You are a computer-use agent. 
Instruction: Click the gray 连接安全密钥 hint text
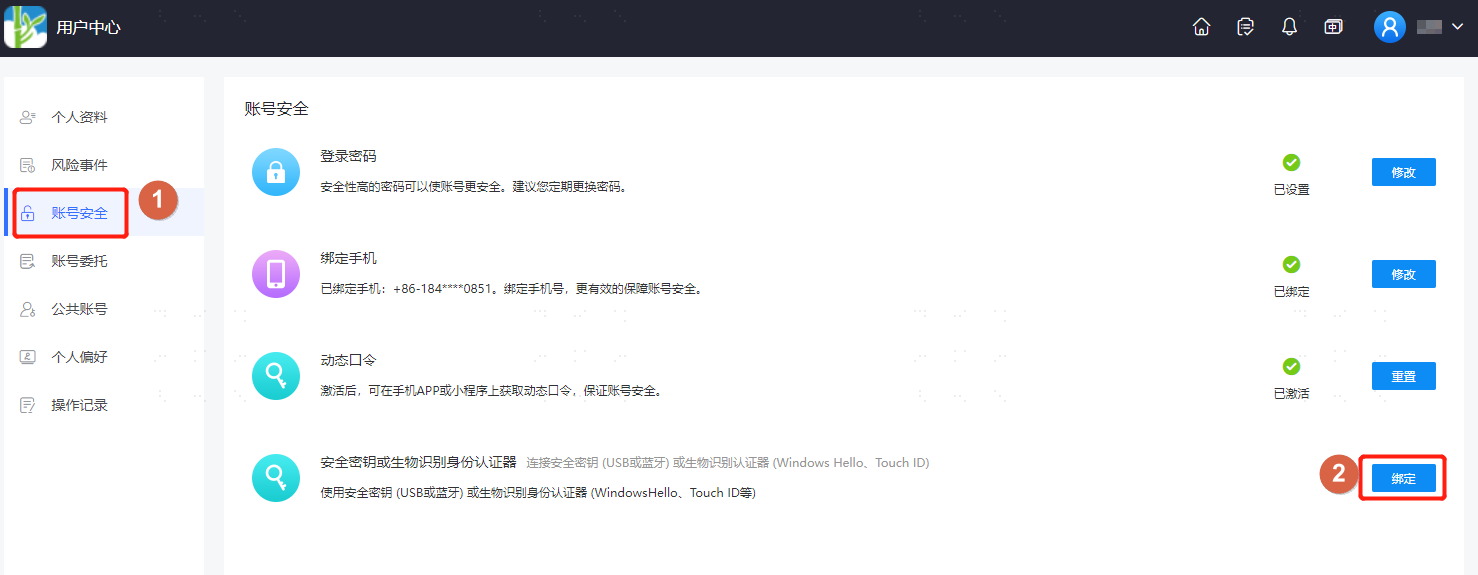pyautogui.click(x=728, y=463)
